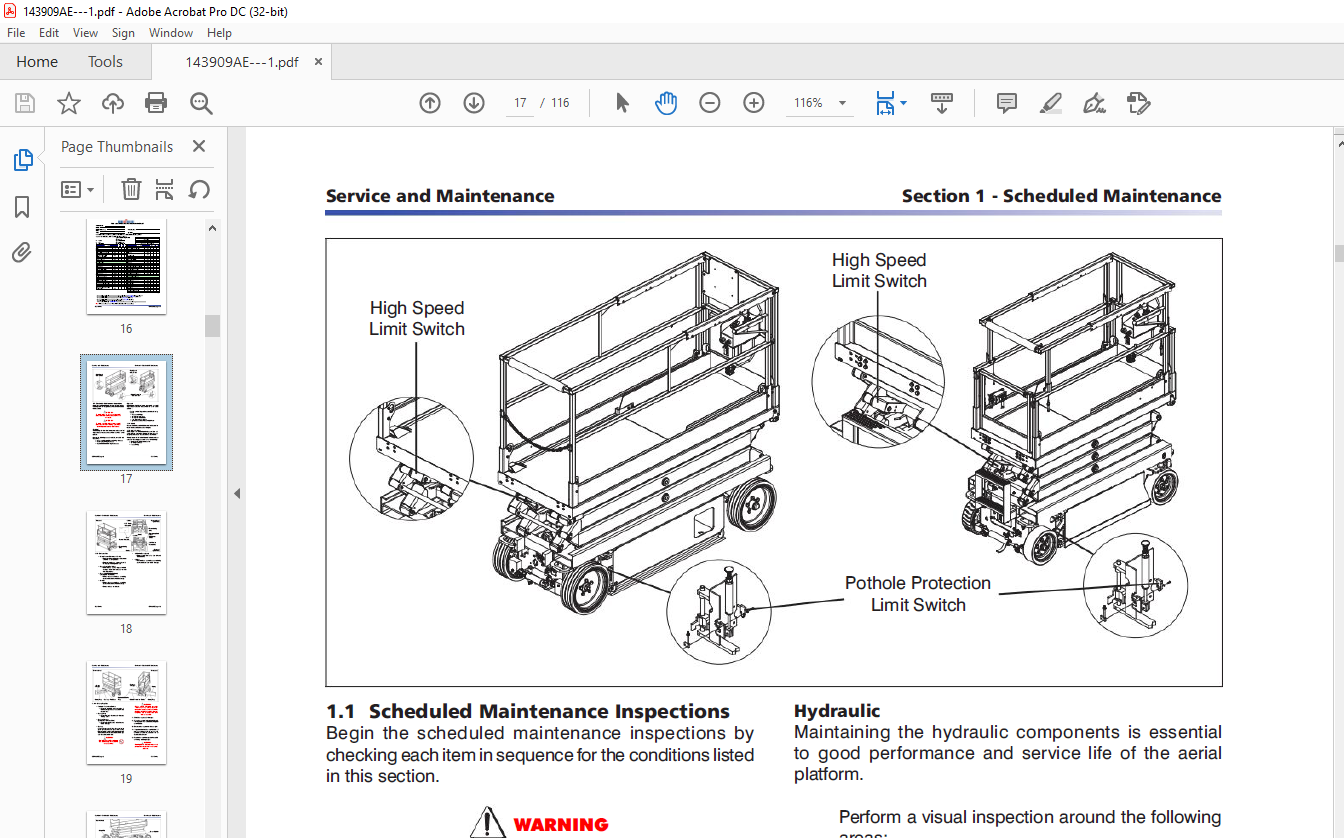Viewport: 1344px width, 838px height.
Task: Open the File menu
Action: [x=16, y=33]
